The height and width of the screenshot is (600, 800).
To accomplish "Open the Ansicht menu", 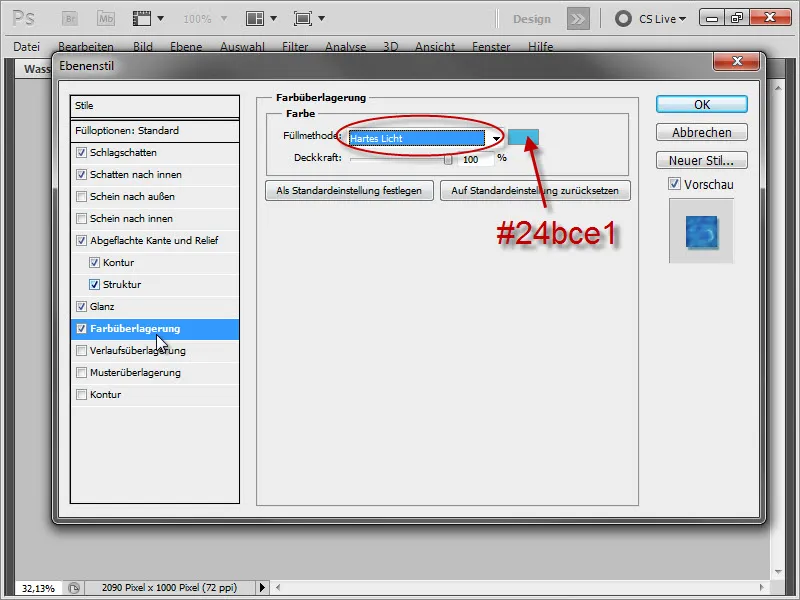I will 435,46.
